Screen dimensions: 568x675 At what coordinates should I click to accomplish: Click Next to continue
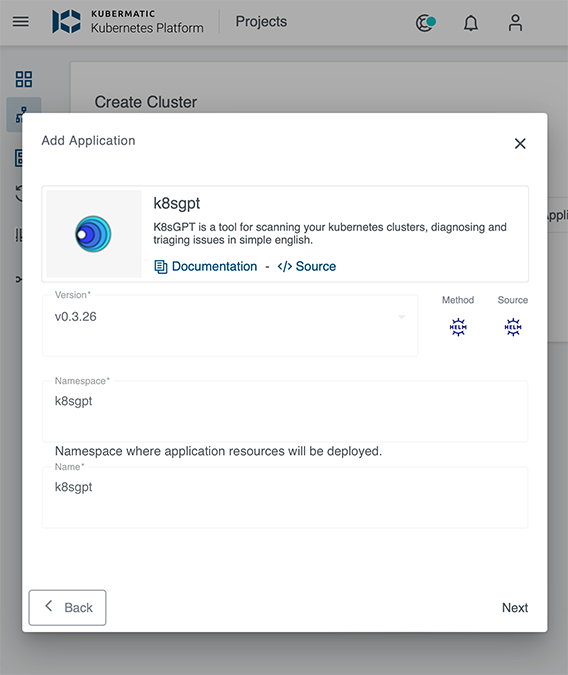tap(515, 607)
